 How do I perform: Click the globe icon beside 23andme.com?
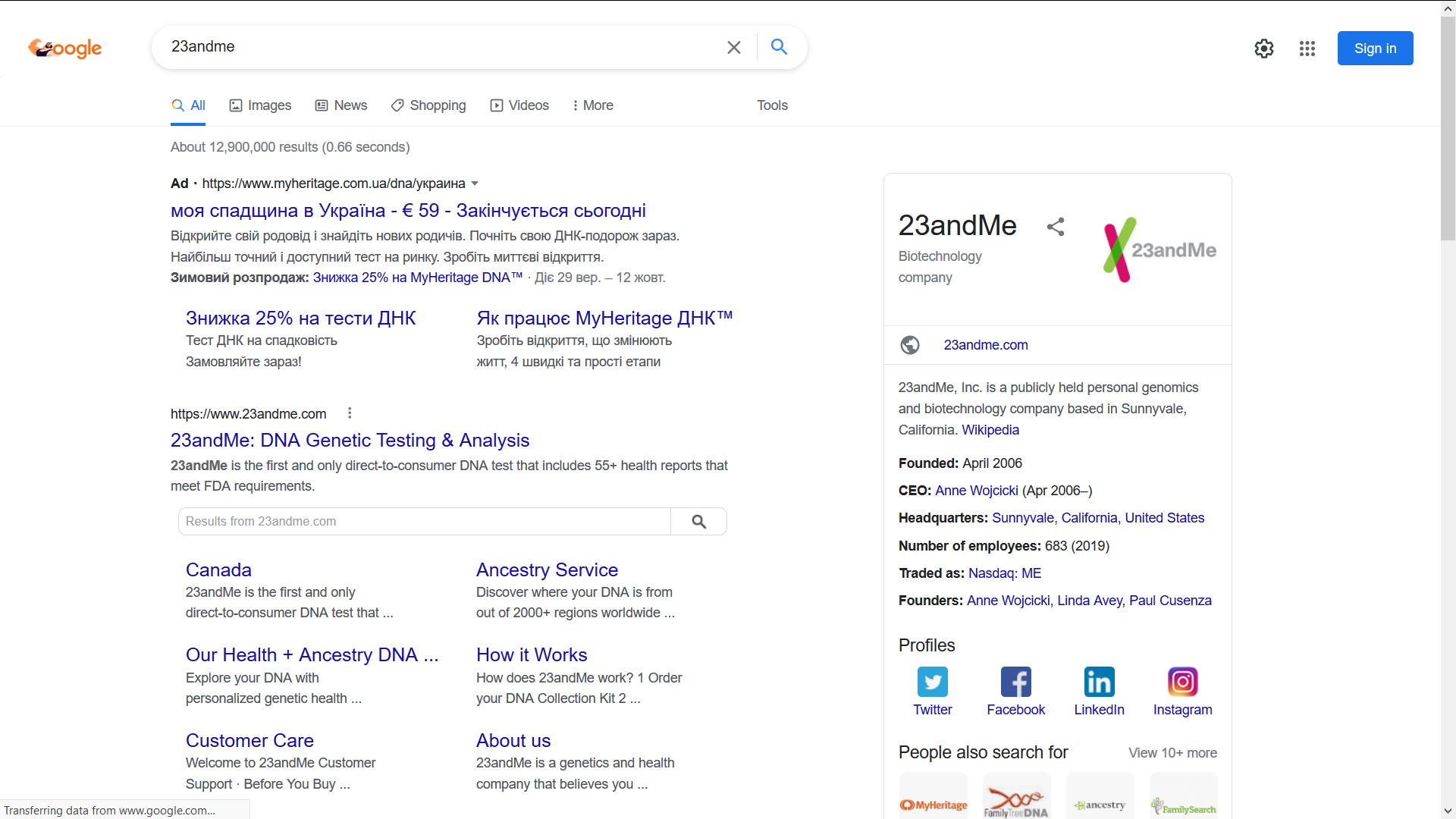(910, 345)
